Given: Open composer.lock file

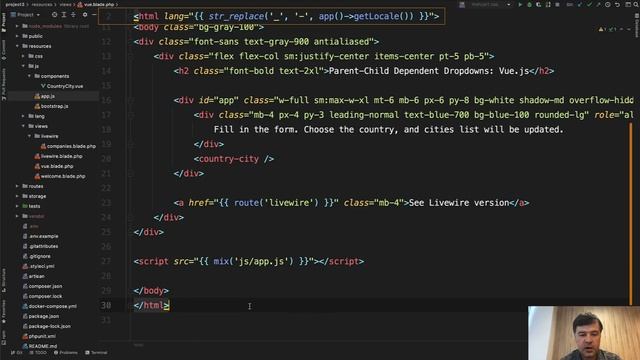Looking at the screenshot, I should coord(42,296).
